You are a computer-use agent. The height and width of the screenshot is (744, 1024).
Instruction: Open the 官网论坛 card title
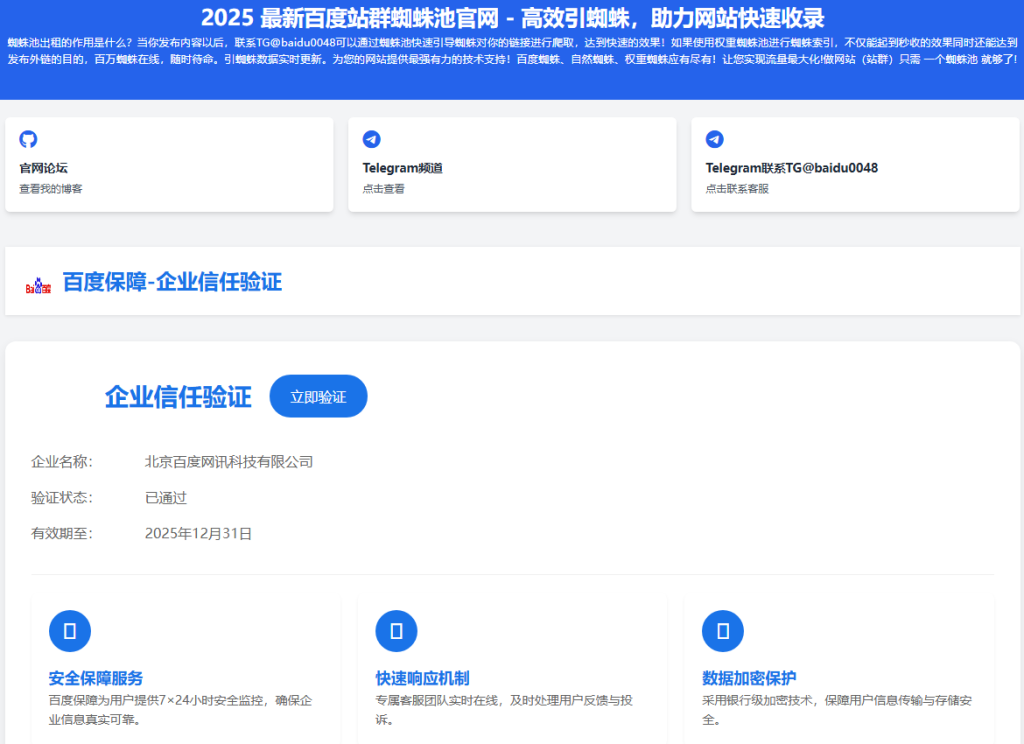point(43,168)
